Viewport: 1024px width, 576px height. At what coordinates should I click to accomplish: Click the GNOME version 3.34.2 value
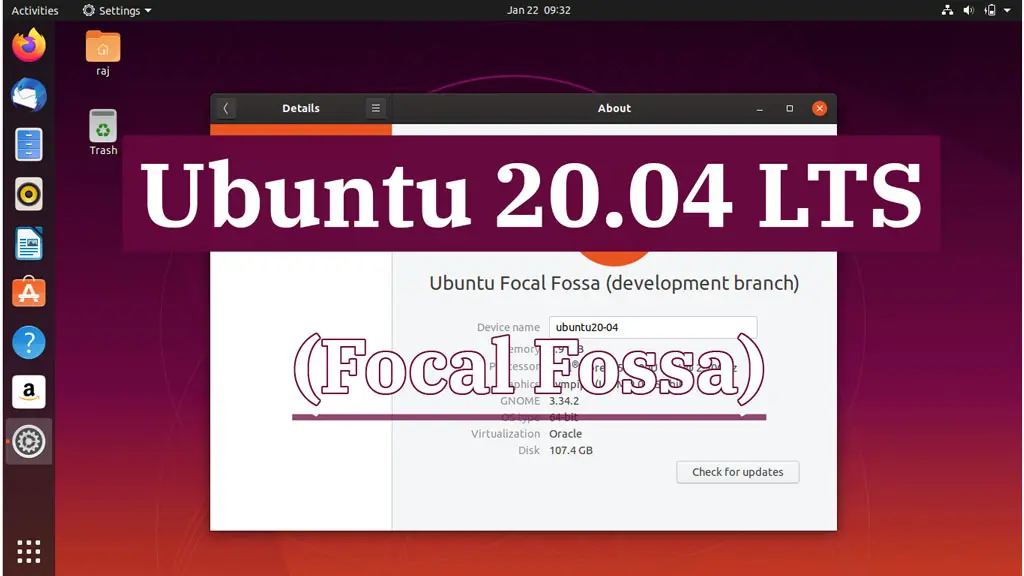(x=564, y=401)
